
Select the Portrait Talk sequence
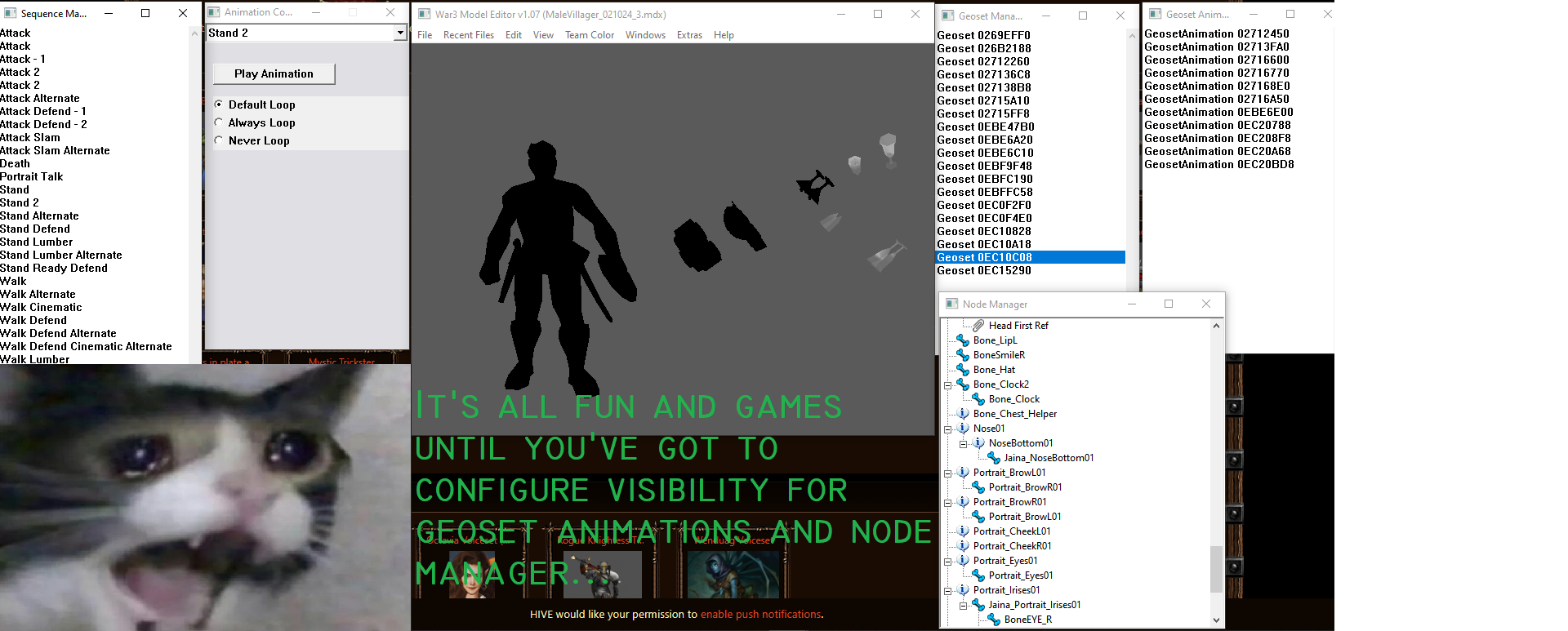click(x=31, y=176)
